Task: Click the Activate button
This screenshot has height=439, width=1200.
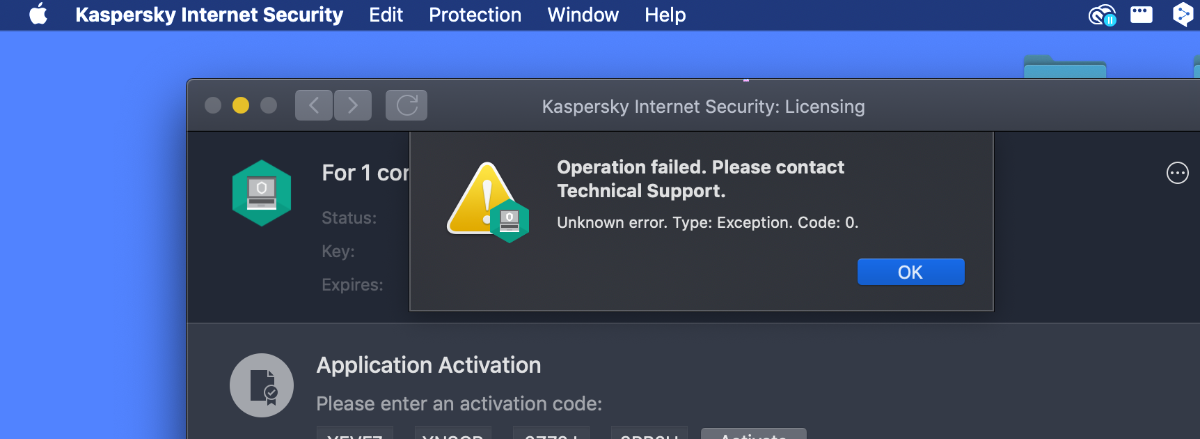Action: (753, 435)
